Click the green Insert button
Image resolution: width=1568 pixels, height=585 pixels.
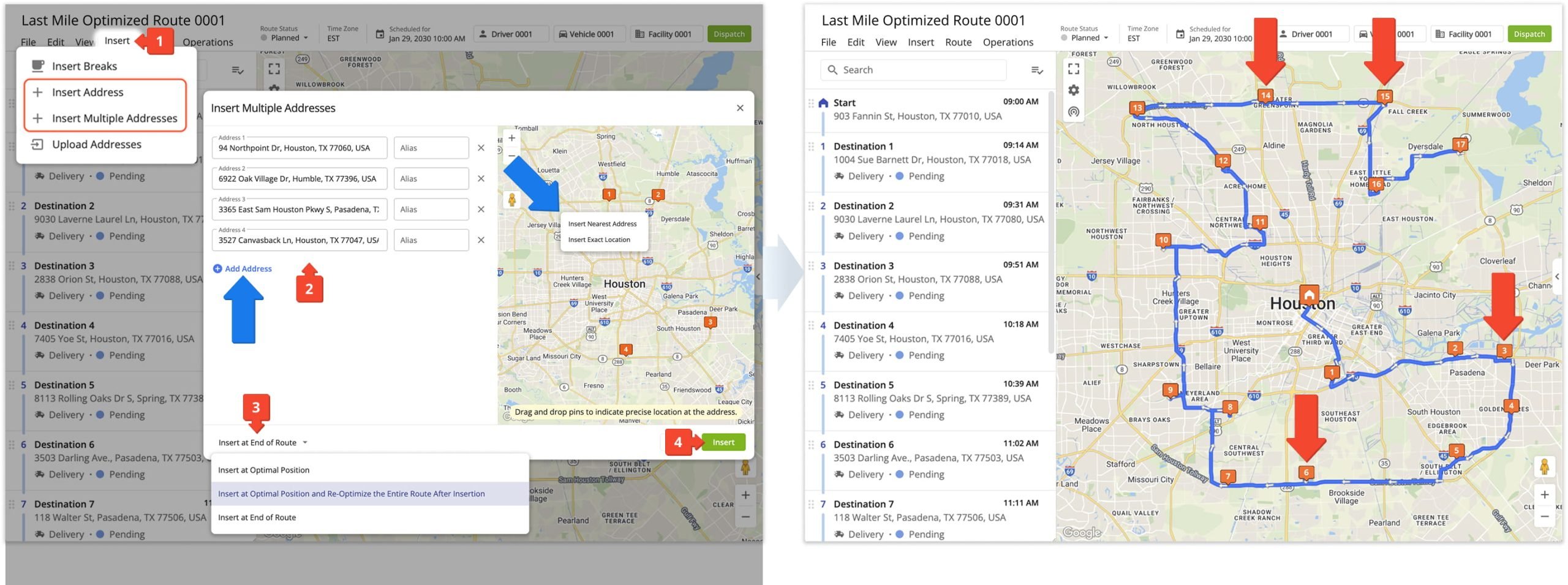point(723,442)
